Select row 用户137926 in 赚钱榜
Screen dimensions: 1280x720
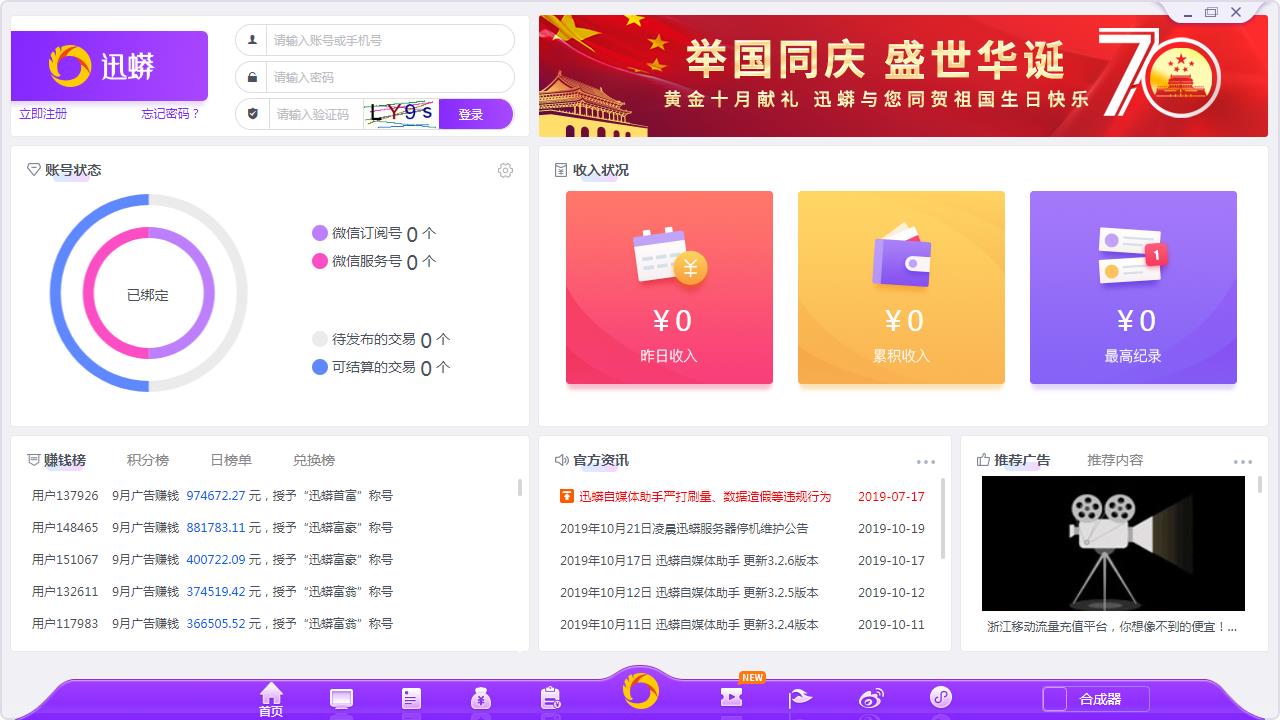(212, 496)
